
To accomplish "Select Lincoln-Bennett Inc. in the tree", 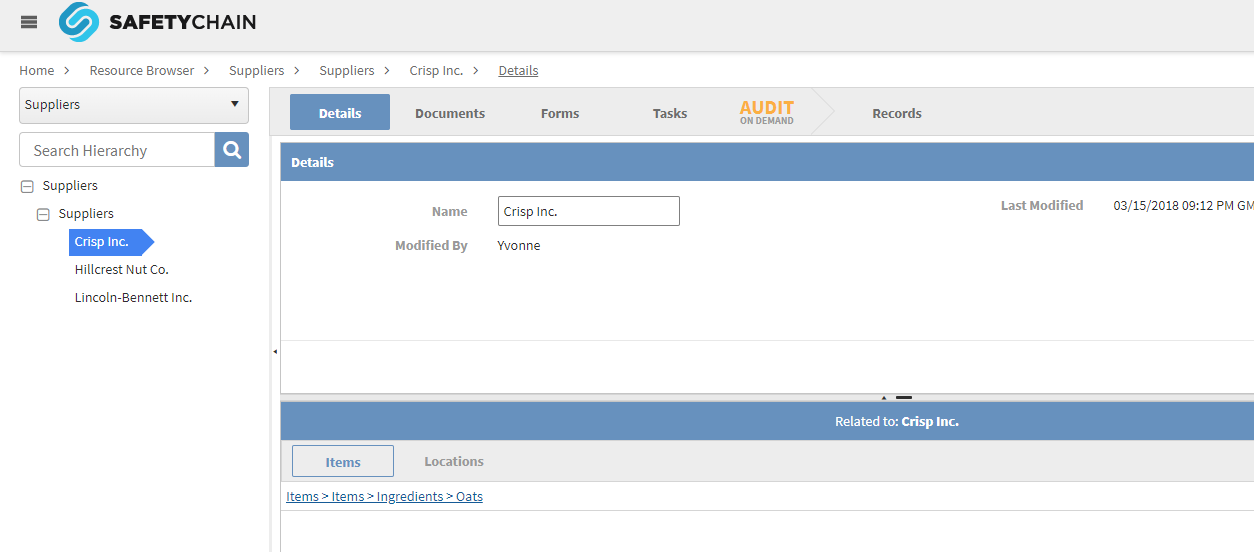I will 133,298.
